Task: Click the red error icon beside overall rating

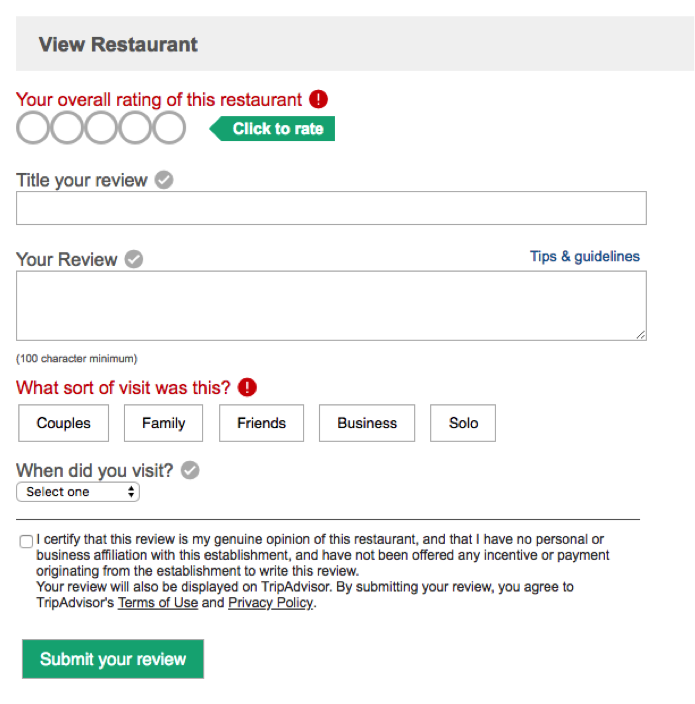Action: [318, 99]
